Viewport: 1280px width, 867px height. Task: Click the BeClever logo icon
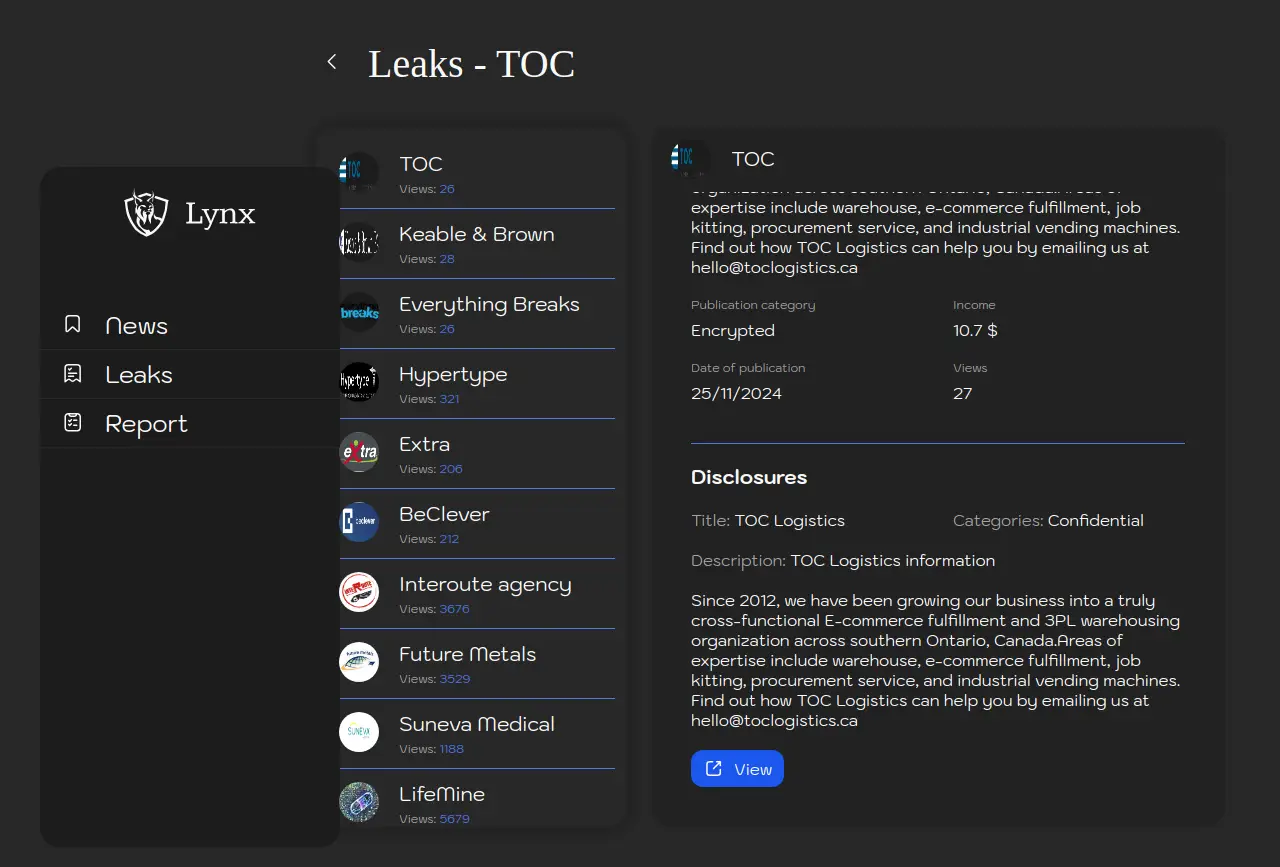tap(359, 522)
